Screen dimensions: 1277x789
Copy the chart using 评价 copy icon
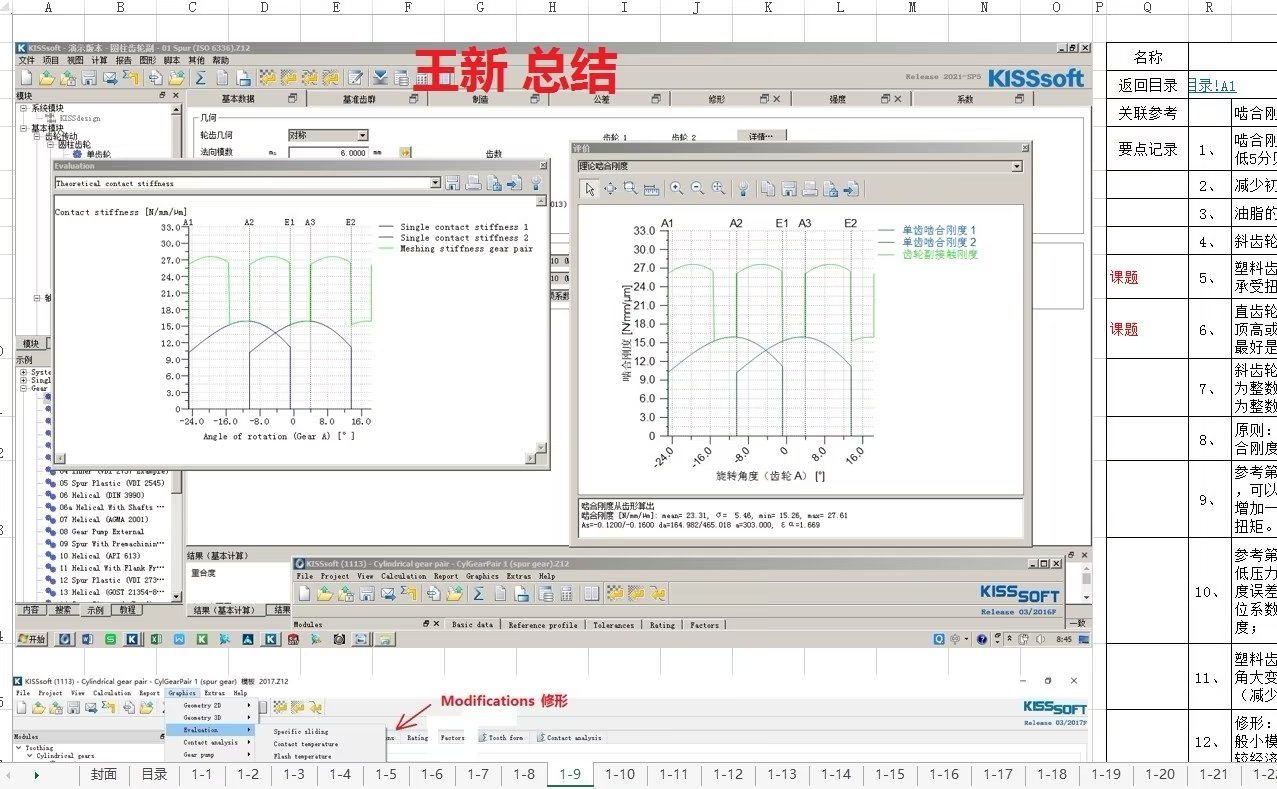tap(768, 188)
